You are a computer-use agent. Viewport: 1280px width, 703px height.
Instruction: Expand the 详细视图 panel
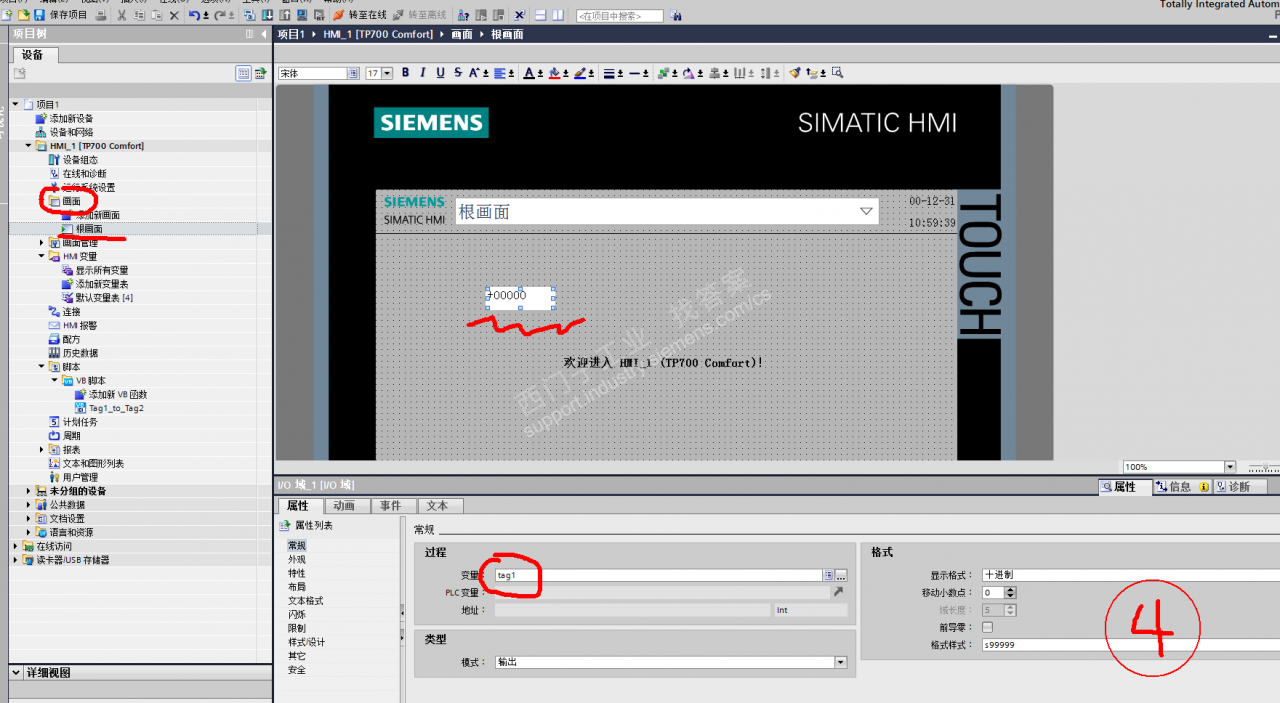coord(17,673)
